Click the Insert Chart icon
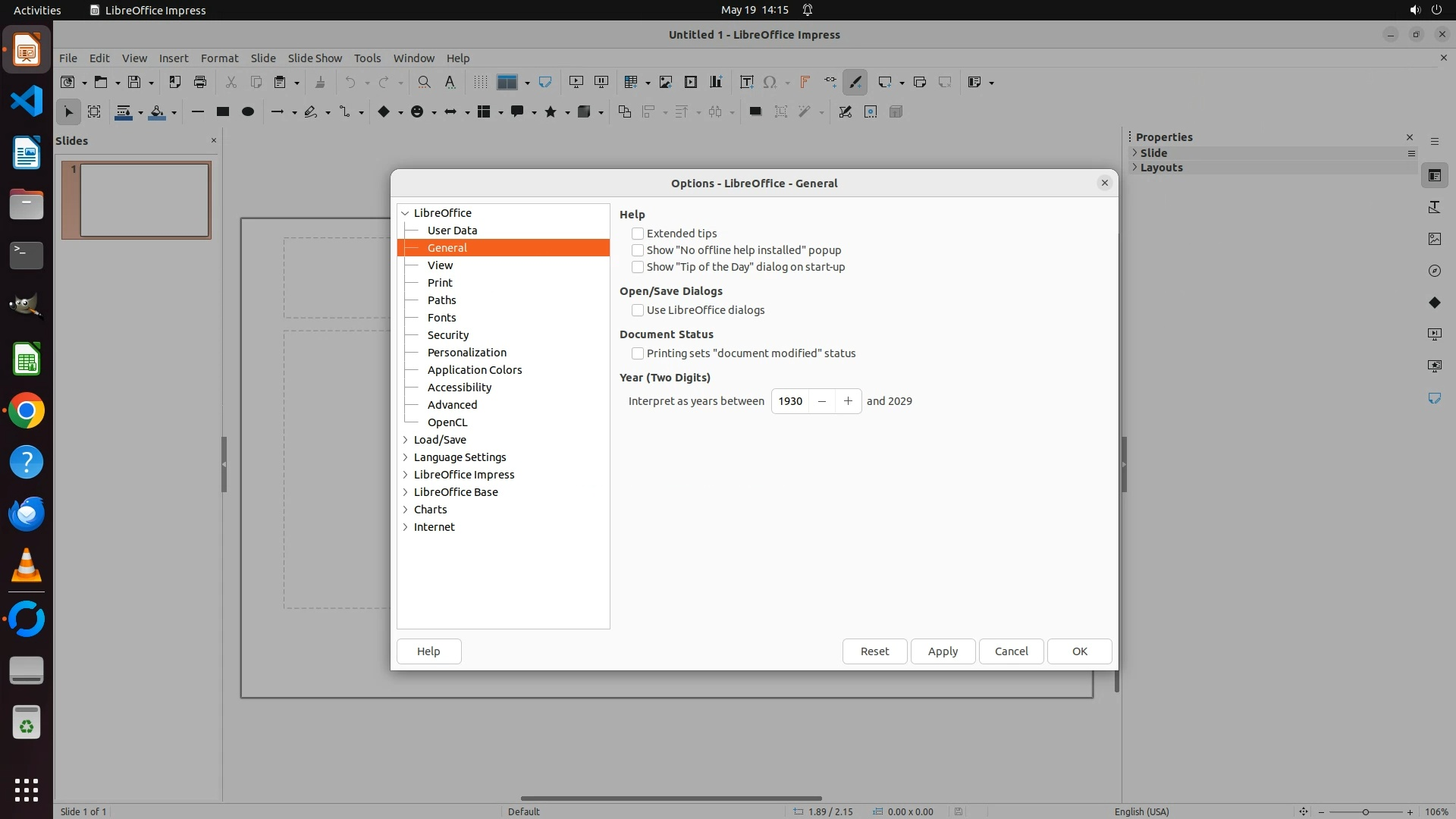The width and height of the screenshot is (1456, 819). (715, 82)
